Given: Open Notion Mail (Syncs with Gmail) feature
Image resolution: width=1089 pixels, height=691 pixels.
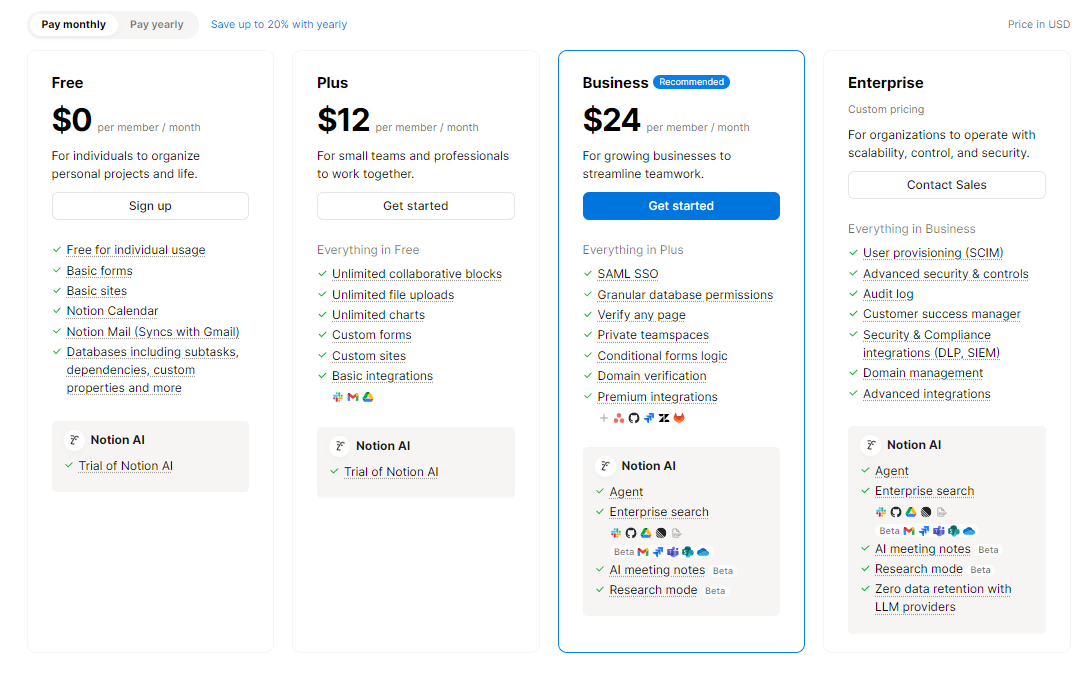Looking at the screenshot, I should 153,332.
